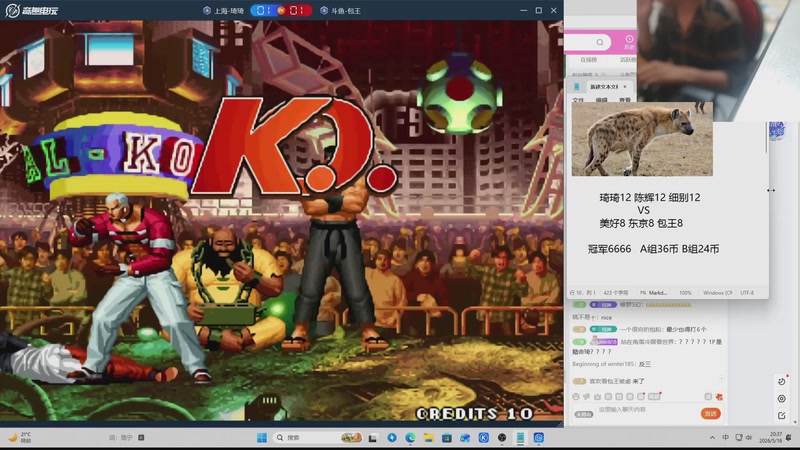800x450 pixels.
Task: Click the Windows (CRLF) line ending status
Action: (x=717, y=293)
